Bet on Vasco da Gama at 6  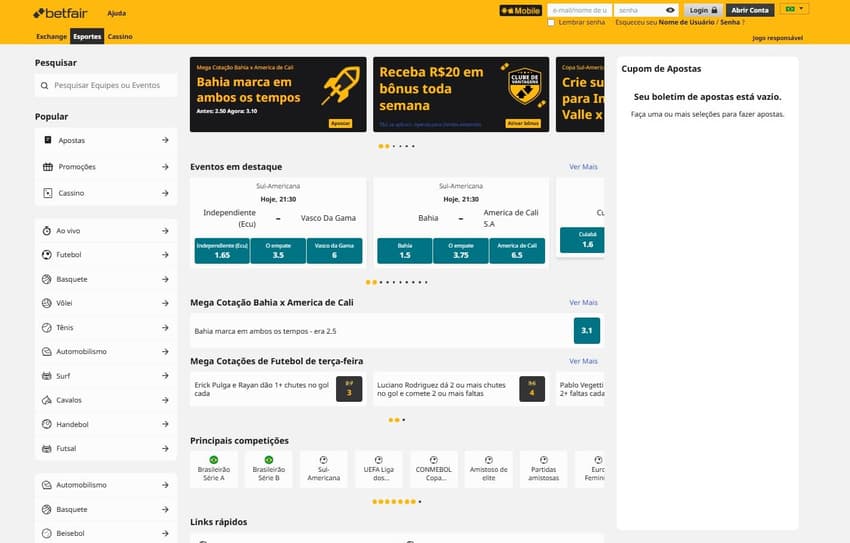(334, 251)
